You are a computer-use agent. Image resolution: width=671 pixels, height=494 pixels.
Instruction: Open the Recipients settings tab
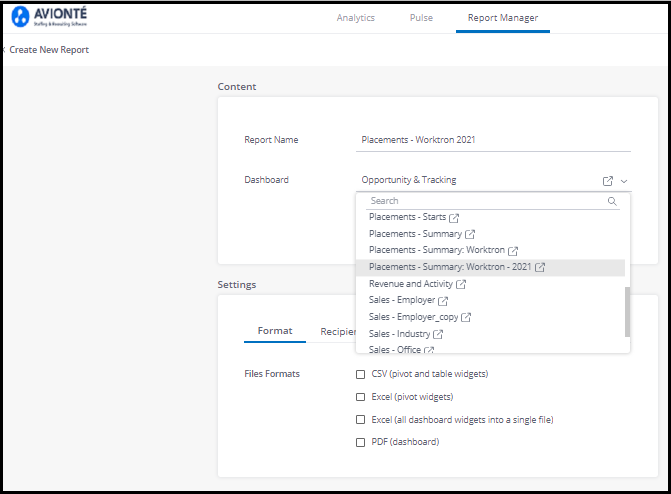tap(338, 332)
